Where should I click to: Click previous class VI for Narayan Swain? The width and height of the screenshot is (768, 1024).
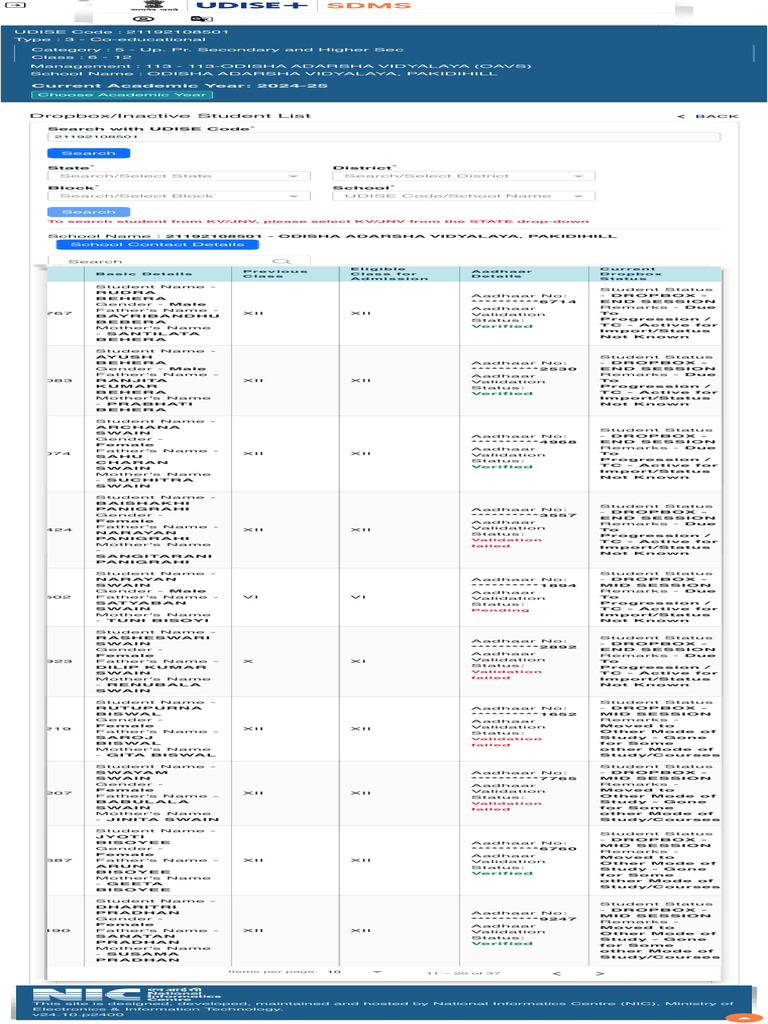250,598
